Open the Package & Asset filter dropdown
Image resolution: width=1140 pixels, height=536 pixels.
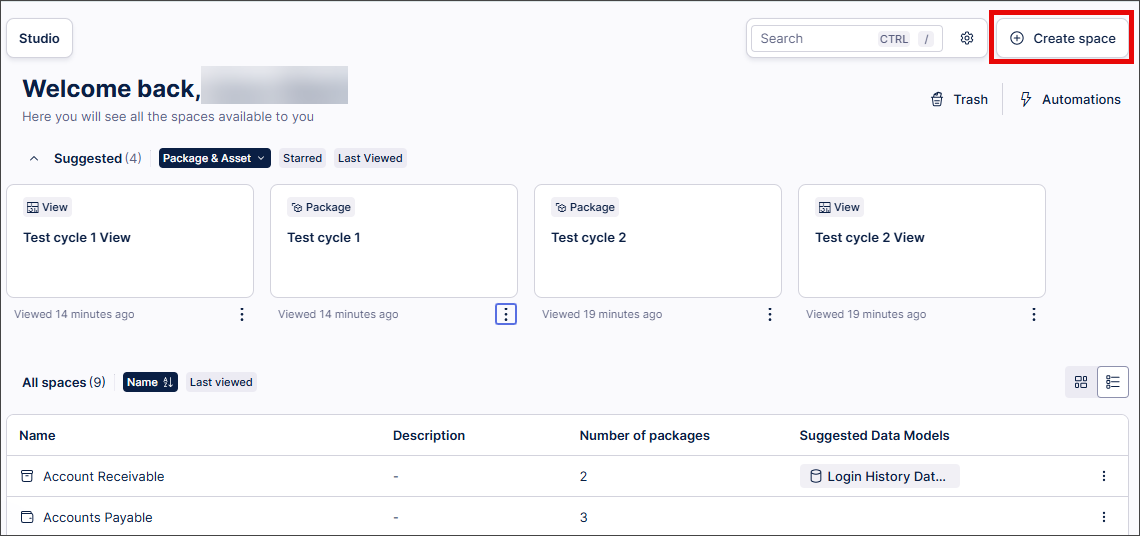click(214, 158)
